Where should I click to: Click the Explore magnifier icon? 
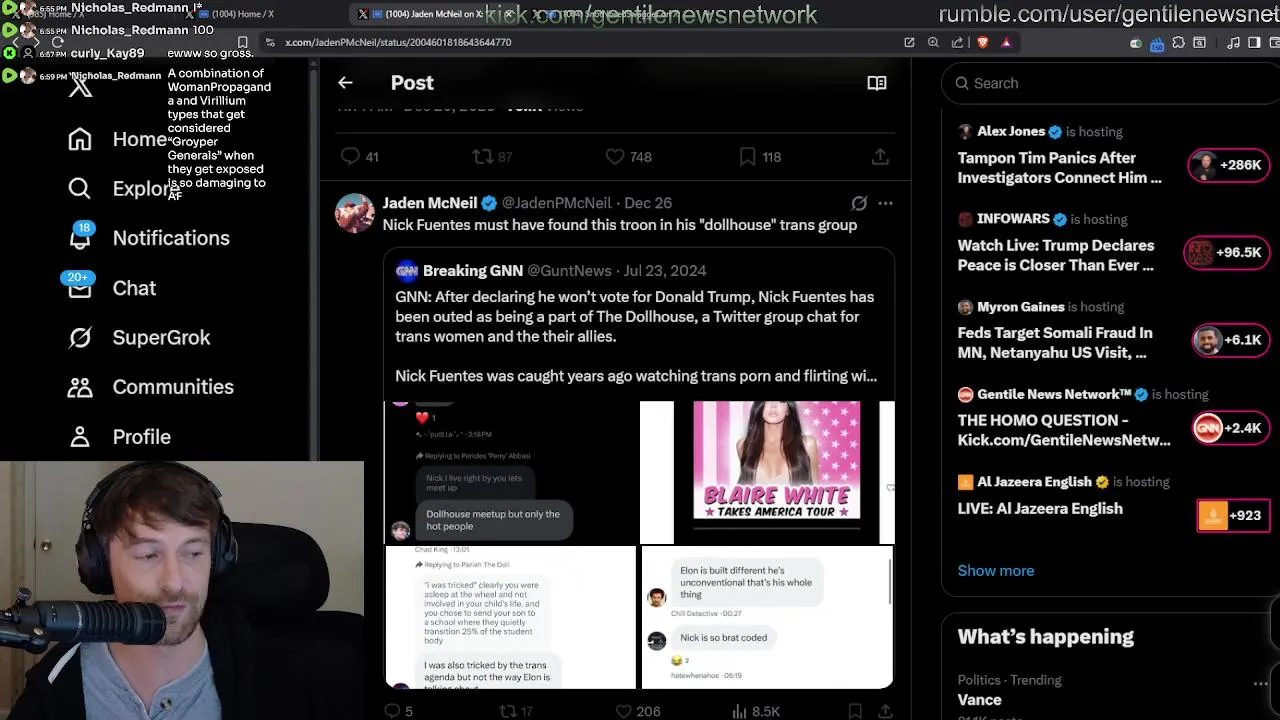pos(80,188)
